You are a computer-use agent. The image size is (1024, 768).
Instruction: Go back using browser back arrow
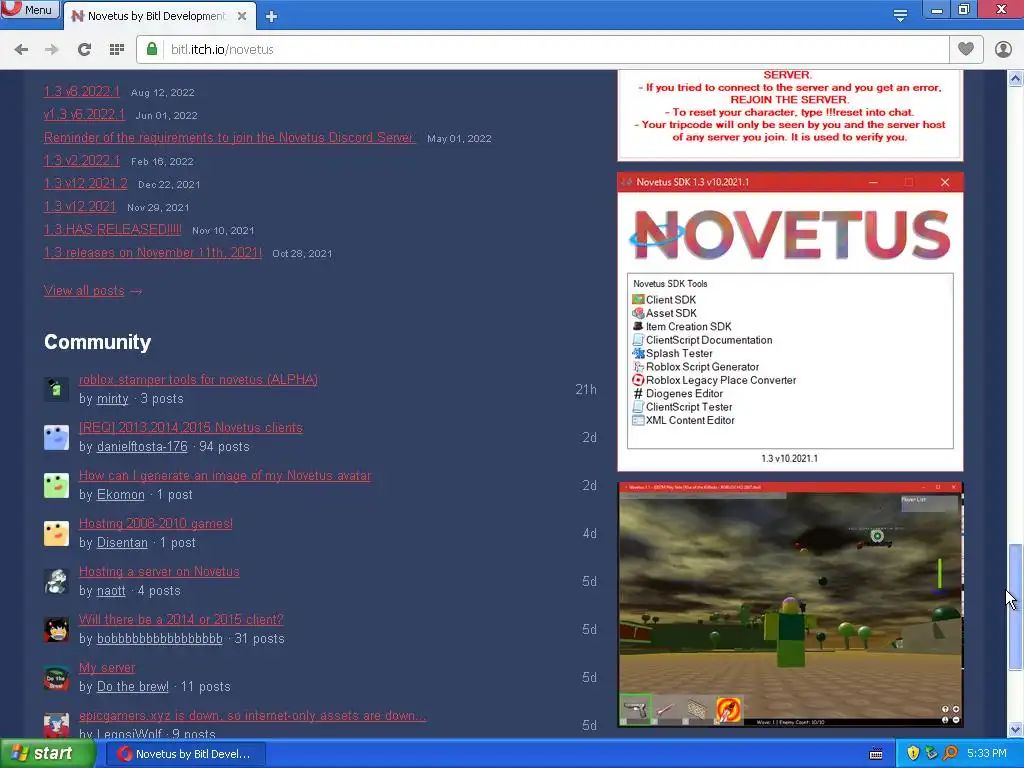[21, 50]
